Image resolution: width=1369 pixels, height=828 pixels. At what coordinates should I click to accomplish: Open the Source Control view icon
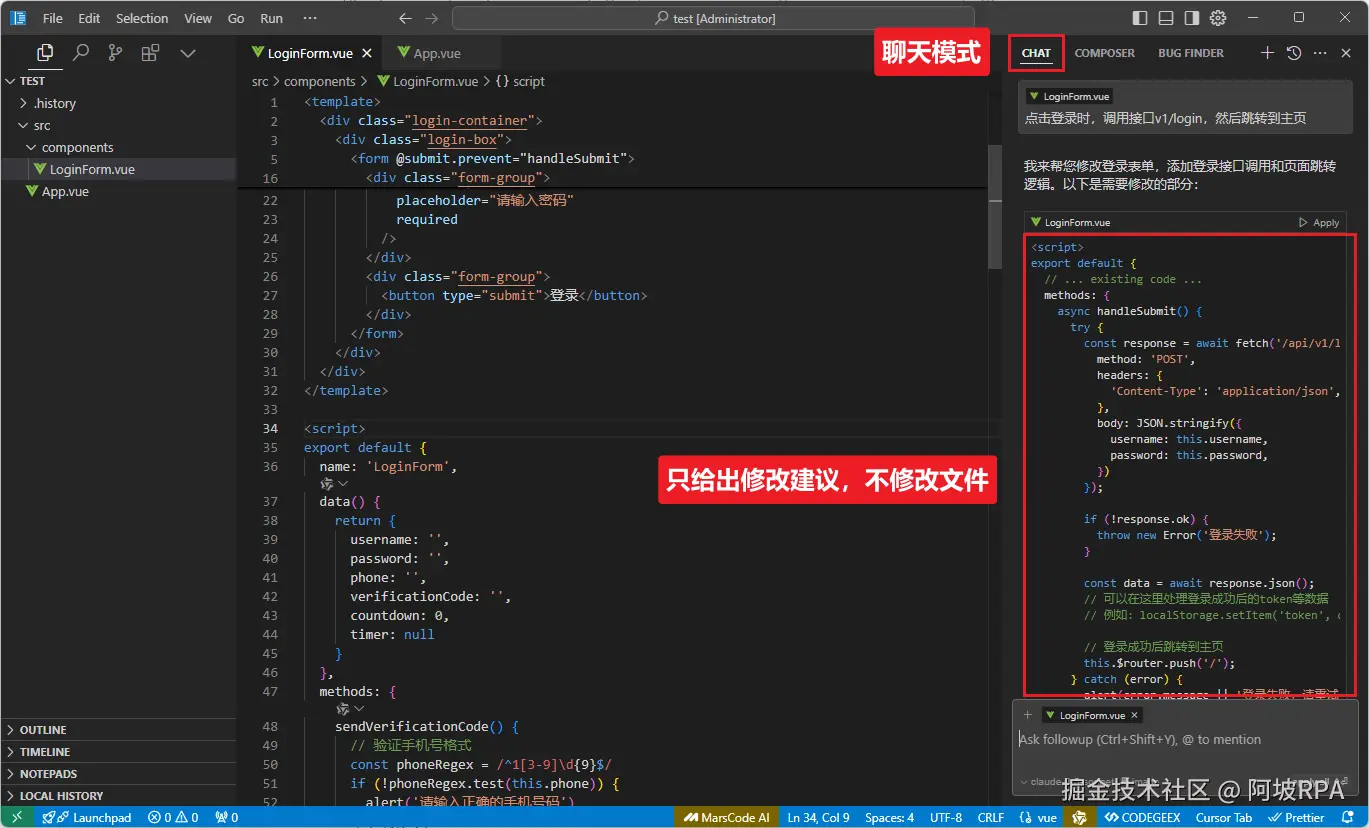(116, 53)
